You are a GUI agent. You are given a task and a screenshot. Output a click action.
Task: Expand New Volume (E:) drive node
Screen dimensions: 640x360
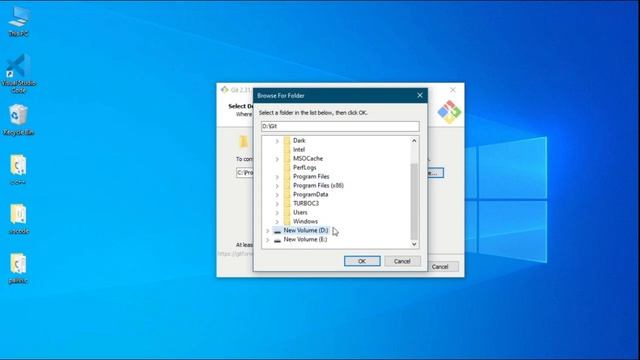pos(268,240)
